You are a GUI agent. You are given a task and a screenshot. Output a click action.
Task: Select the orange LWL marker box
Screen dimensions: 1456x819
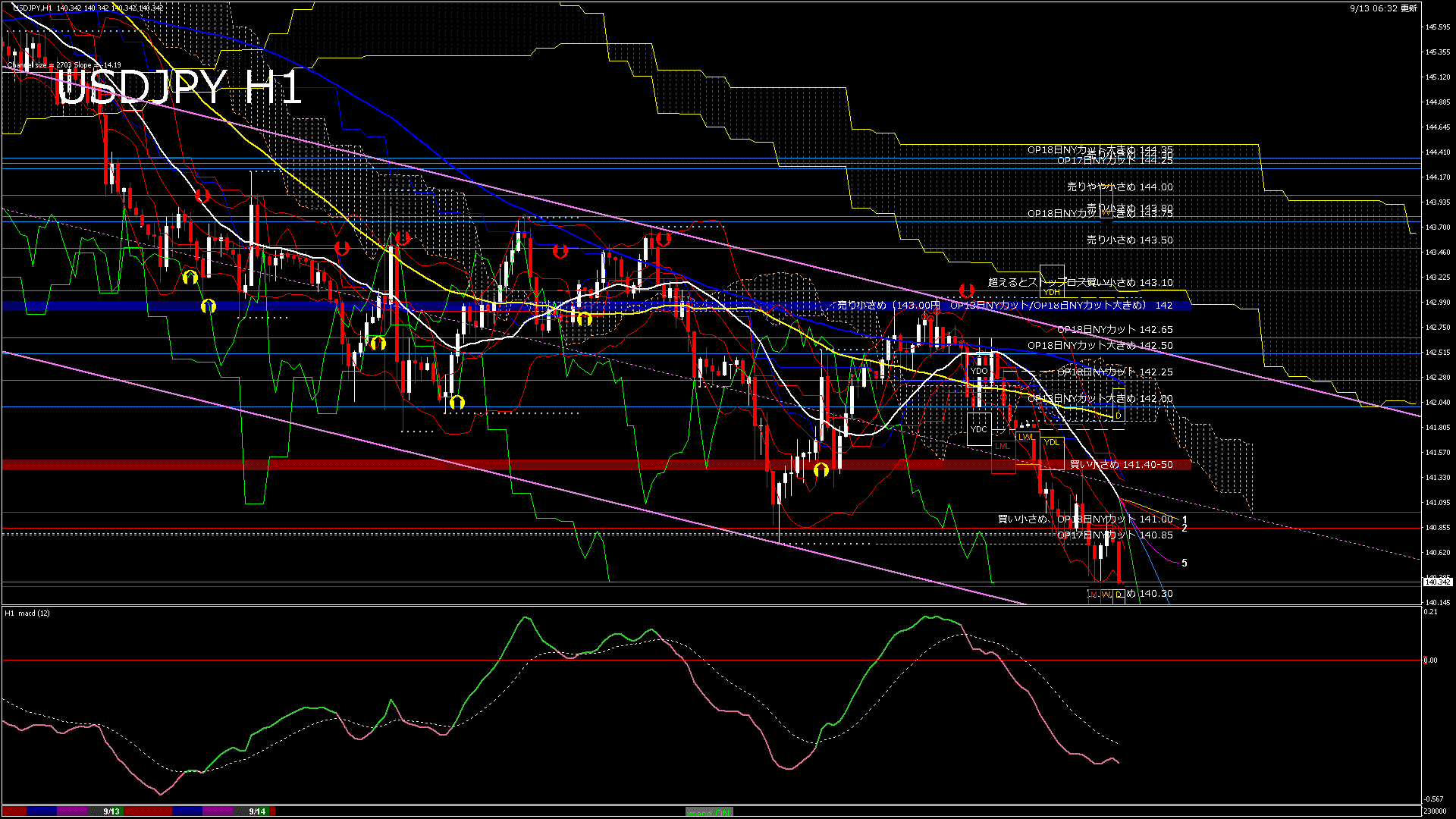(x=1026, y=437)
